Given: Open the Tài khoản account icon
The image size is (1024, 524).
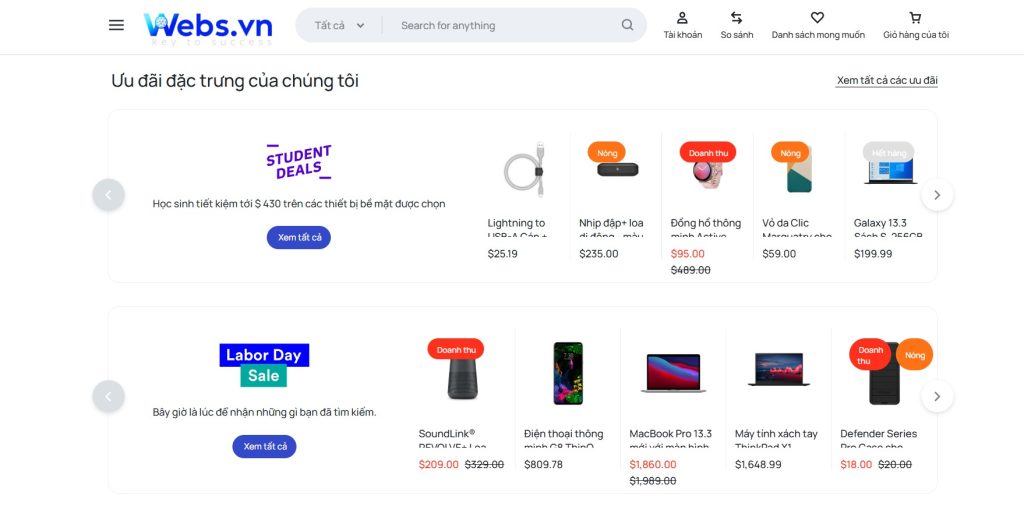Looking at the screenshot, I should tap(682, 25).
